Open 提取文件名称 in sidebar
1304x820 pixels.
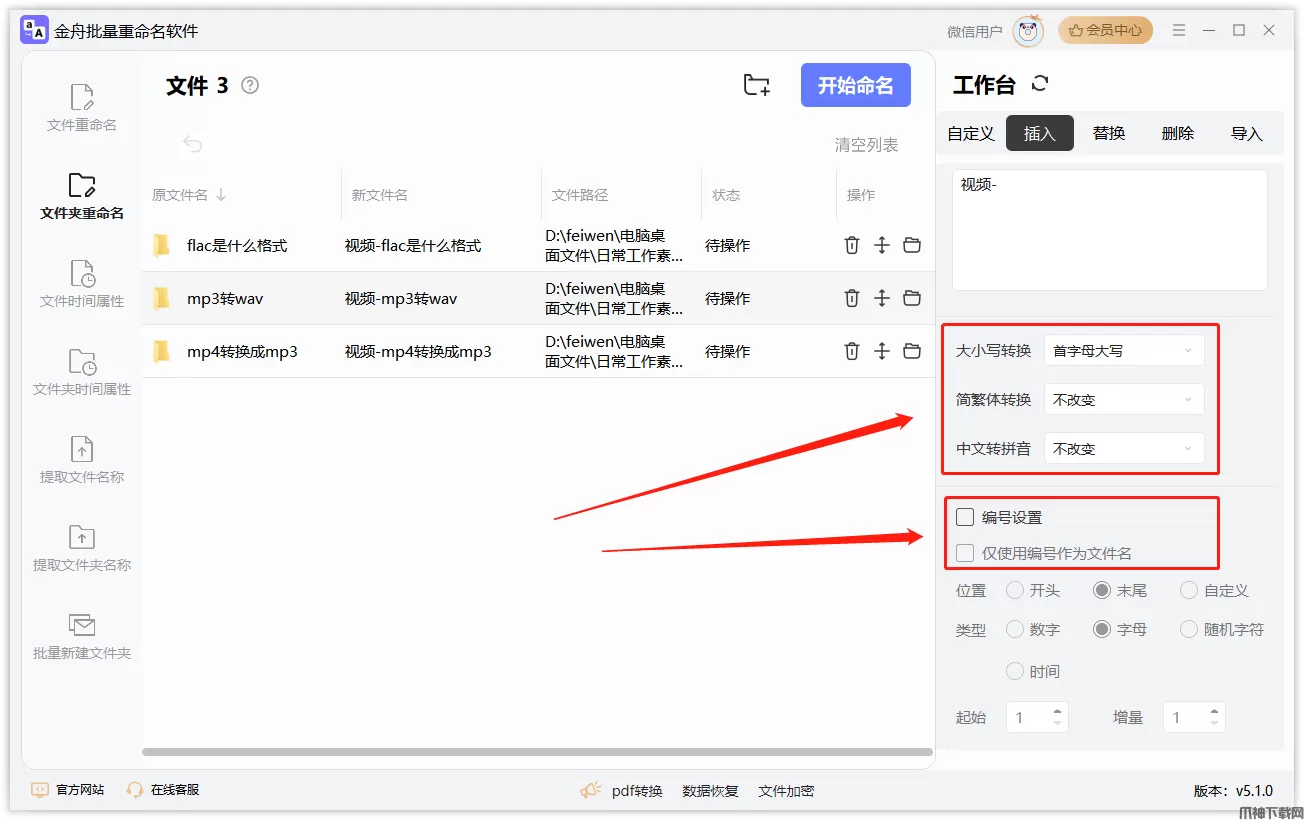(x=82, y=460)
